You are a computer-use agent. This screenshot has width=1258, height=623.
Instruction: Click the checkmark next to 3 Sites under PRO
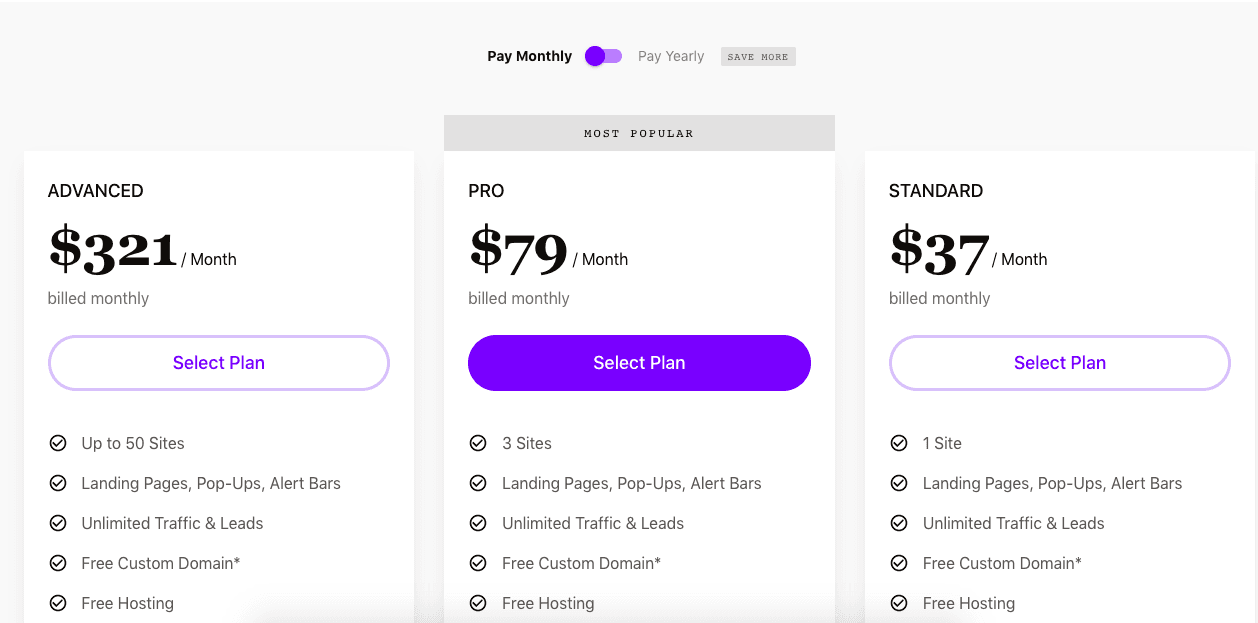coord(478,443)
